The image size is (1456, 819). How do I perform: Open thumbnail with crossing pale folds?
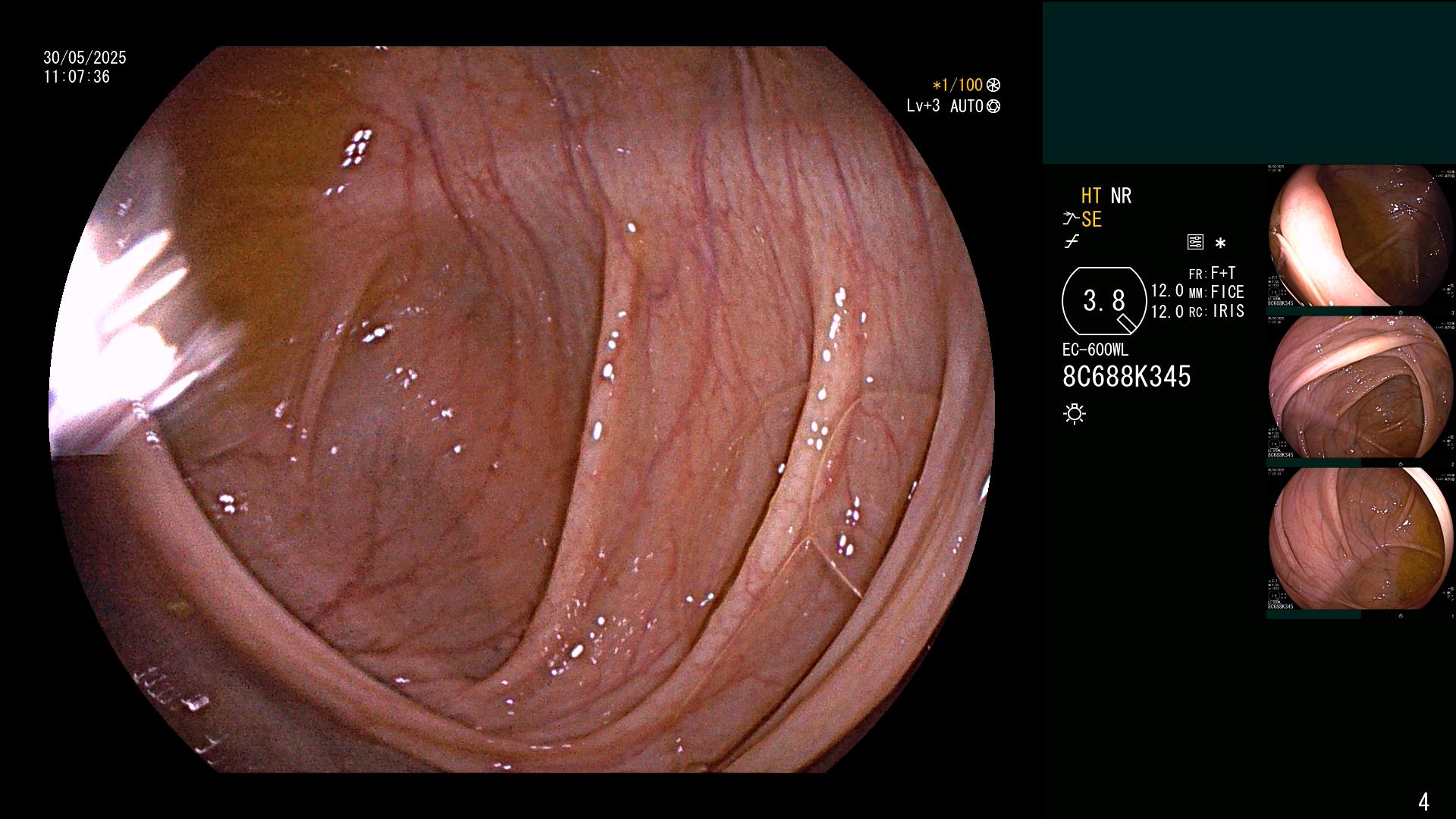[1361, 388]
